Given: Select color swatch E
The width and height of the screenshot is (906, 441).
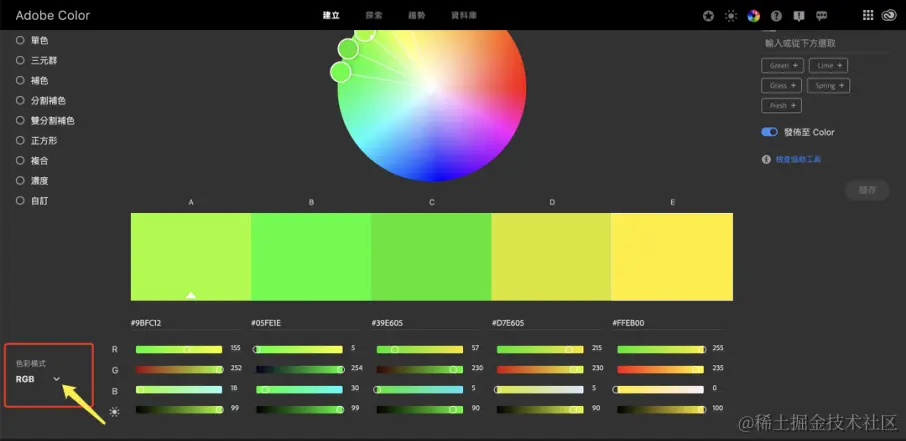Looking at the screenshot, I should (672, 257).
